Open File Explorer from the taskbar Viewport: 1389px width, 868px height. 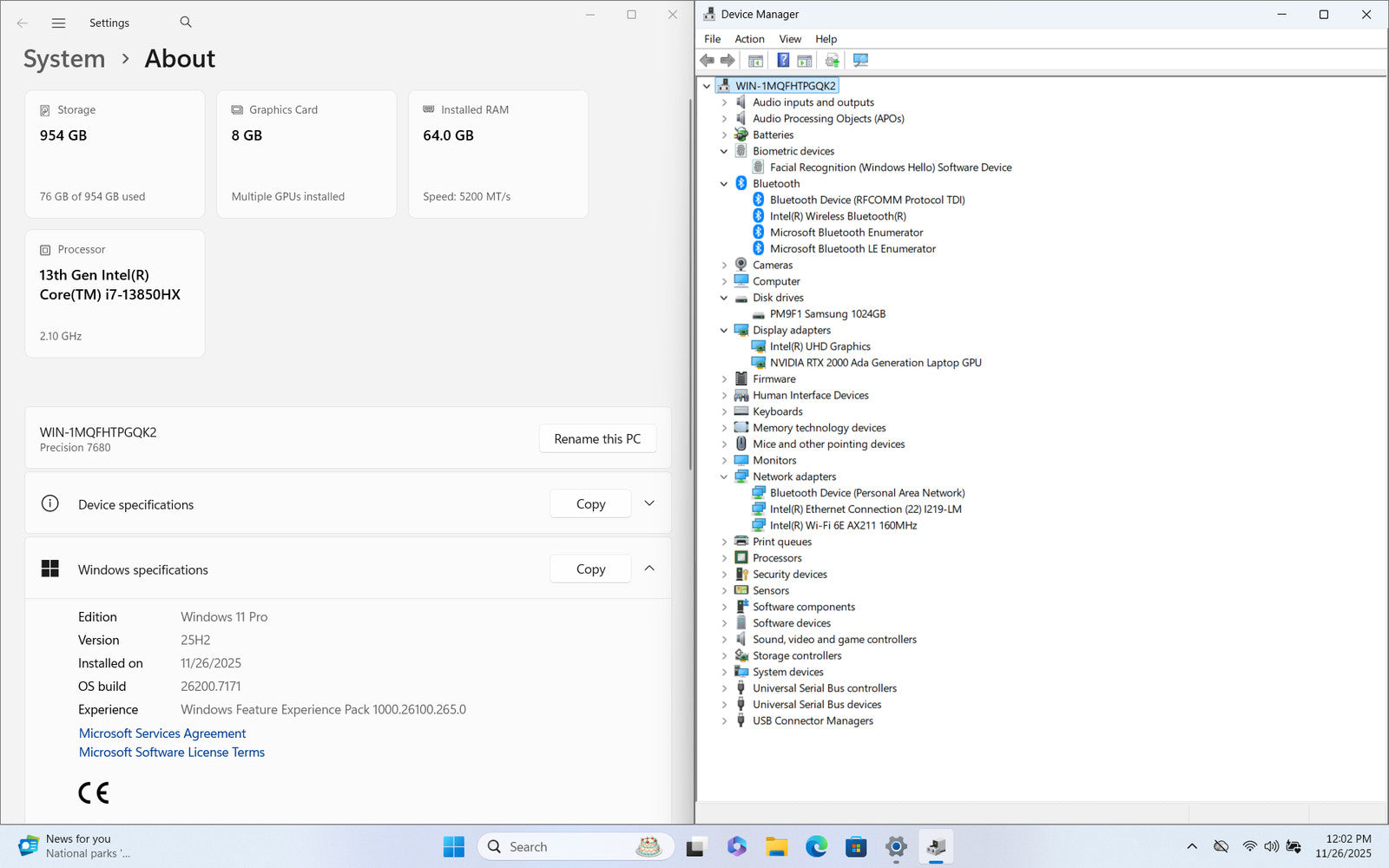tap(776, 846)
